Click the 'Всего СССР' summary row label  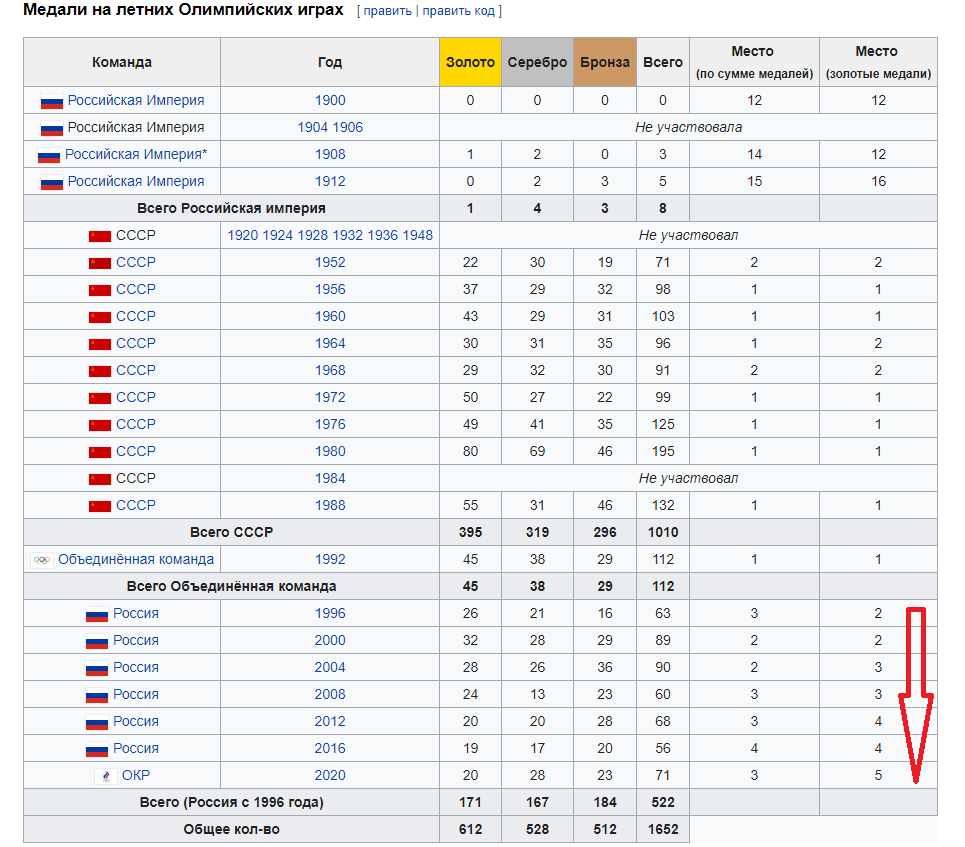pyautogui.click(x=231, y=532)
